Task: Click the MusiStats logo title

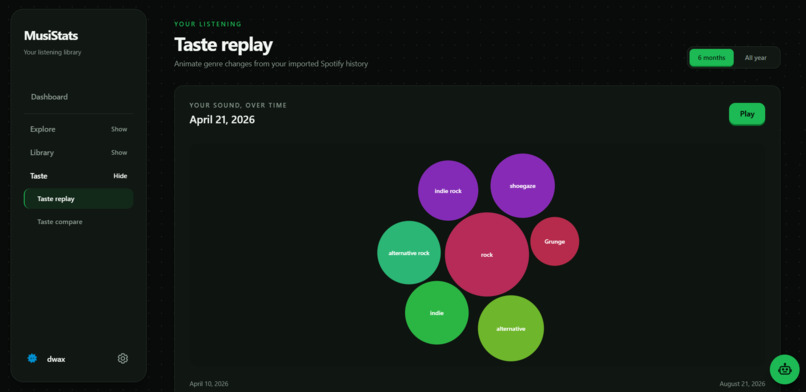Action: pos(51,36)
